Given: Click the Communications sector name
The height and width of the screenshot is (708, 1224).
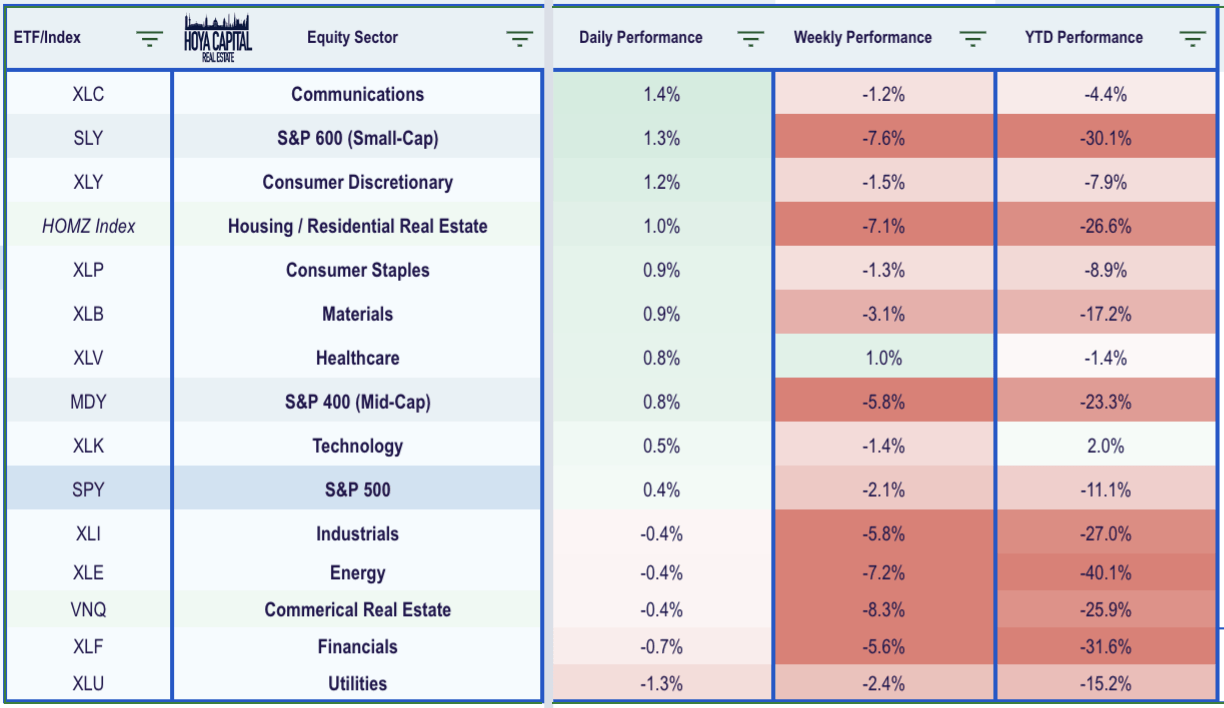Looking at the screenshot, I should pos(357,94).
